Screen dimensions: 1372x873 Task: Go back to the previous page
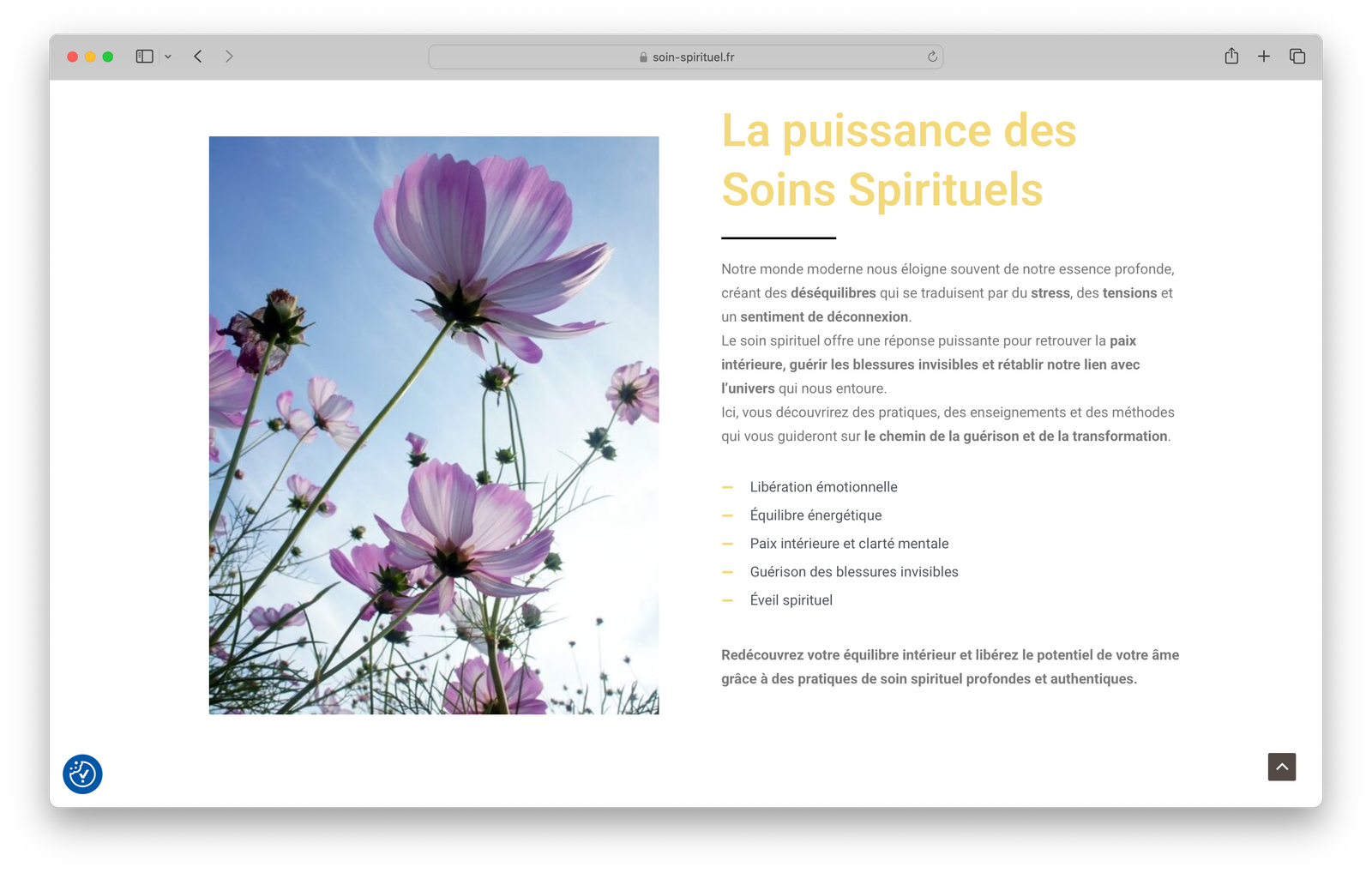coord(198,57)
